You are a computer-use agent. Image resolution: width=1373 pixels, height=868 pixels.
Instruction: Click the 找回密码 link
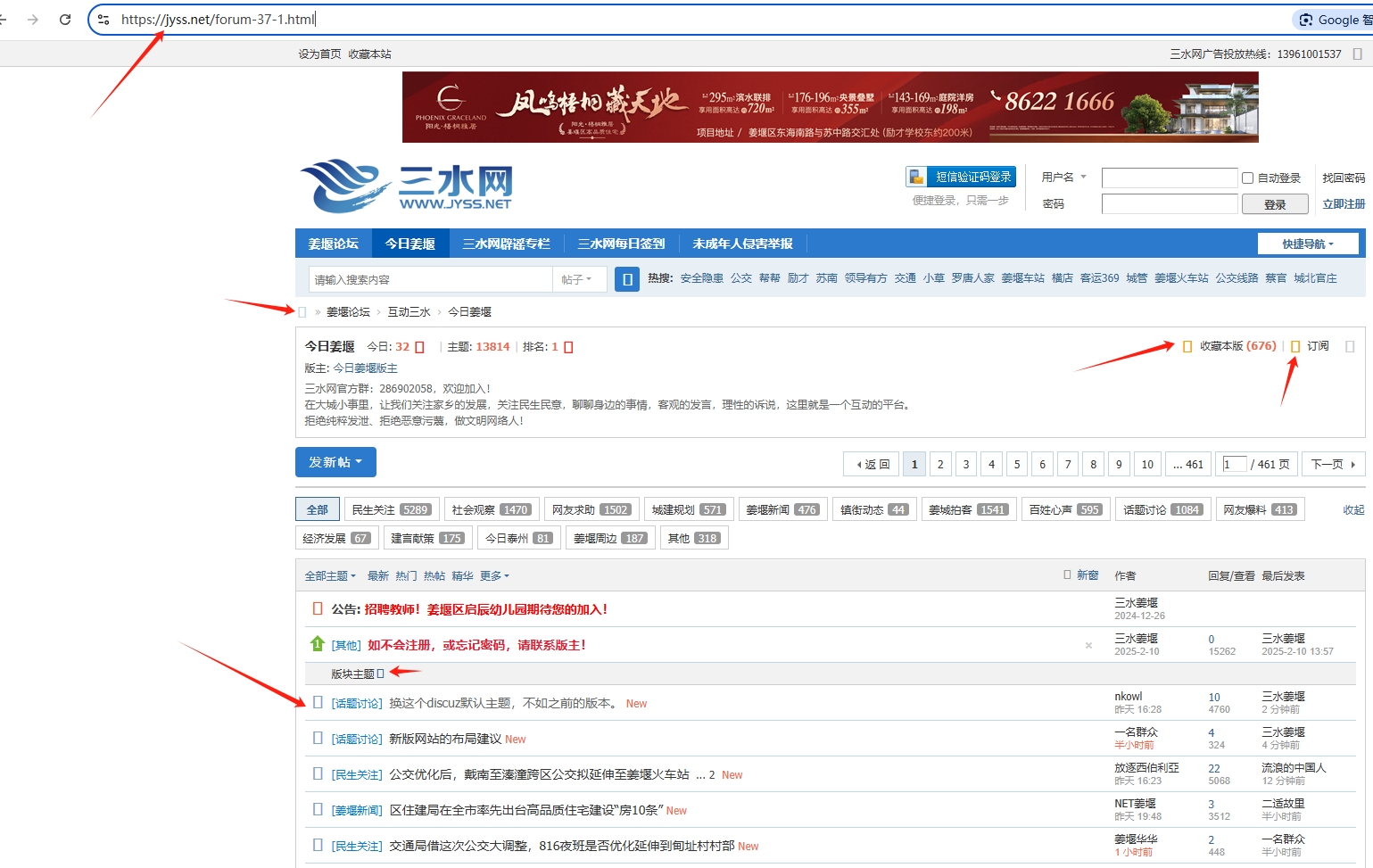tap(1344, 178)
